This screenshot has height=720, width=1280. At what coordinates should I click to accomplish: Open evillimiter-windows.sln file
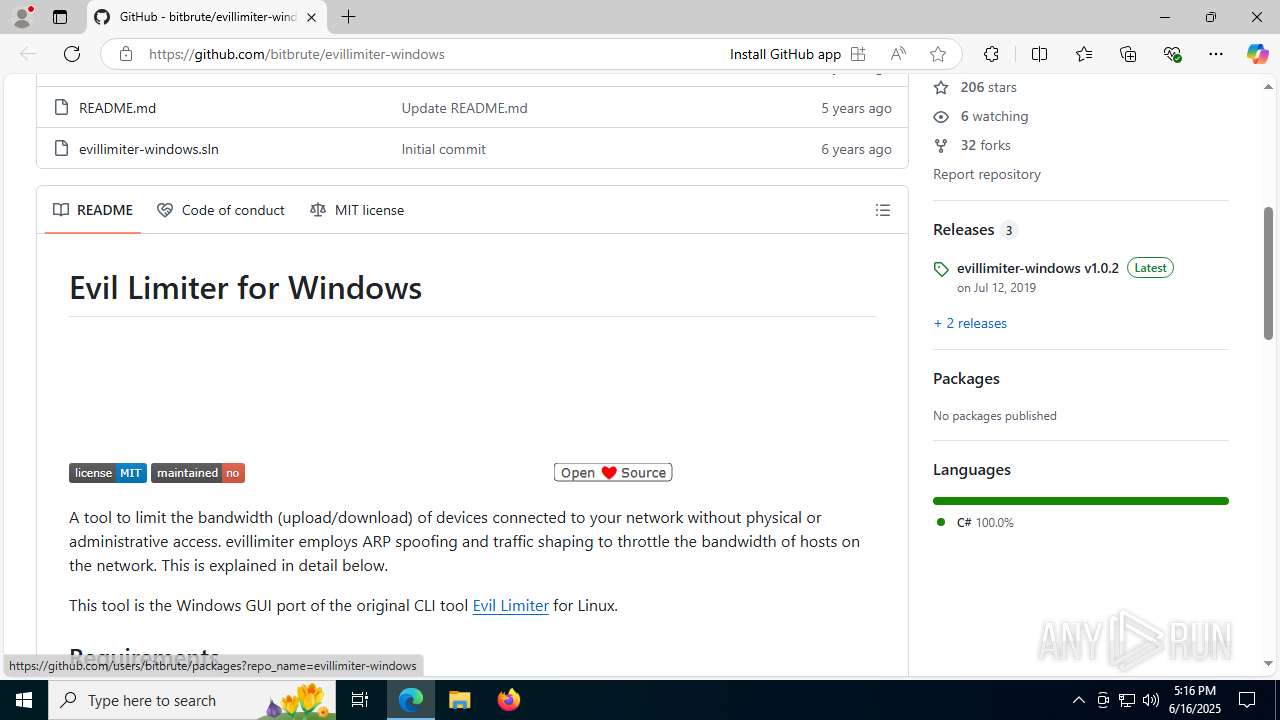tap(148, 148)
